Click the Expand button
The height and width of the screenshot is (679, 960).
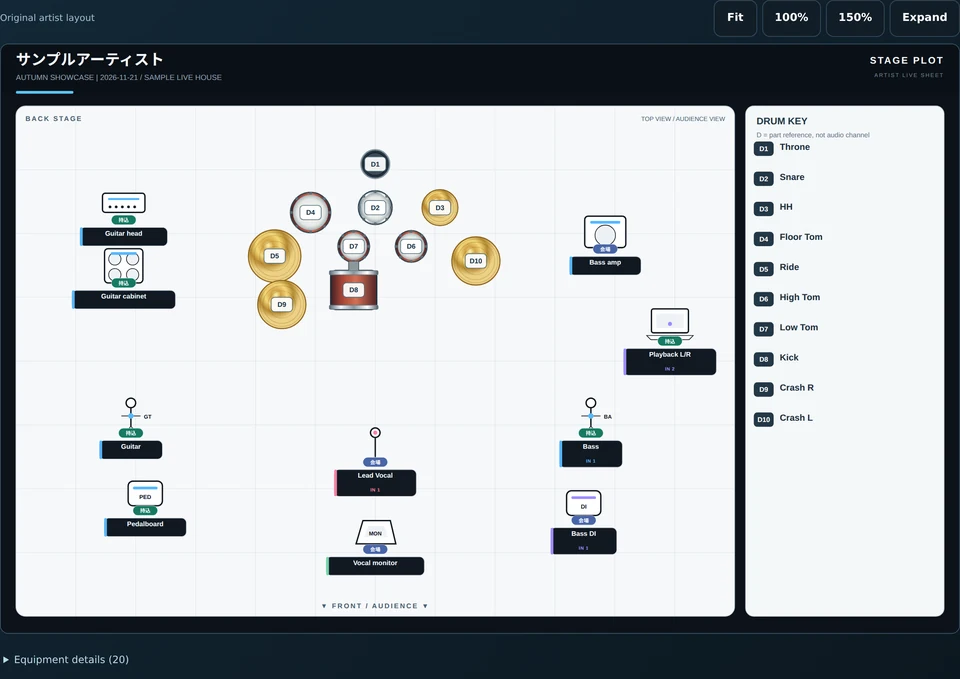924,18
